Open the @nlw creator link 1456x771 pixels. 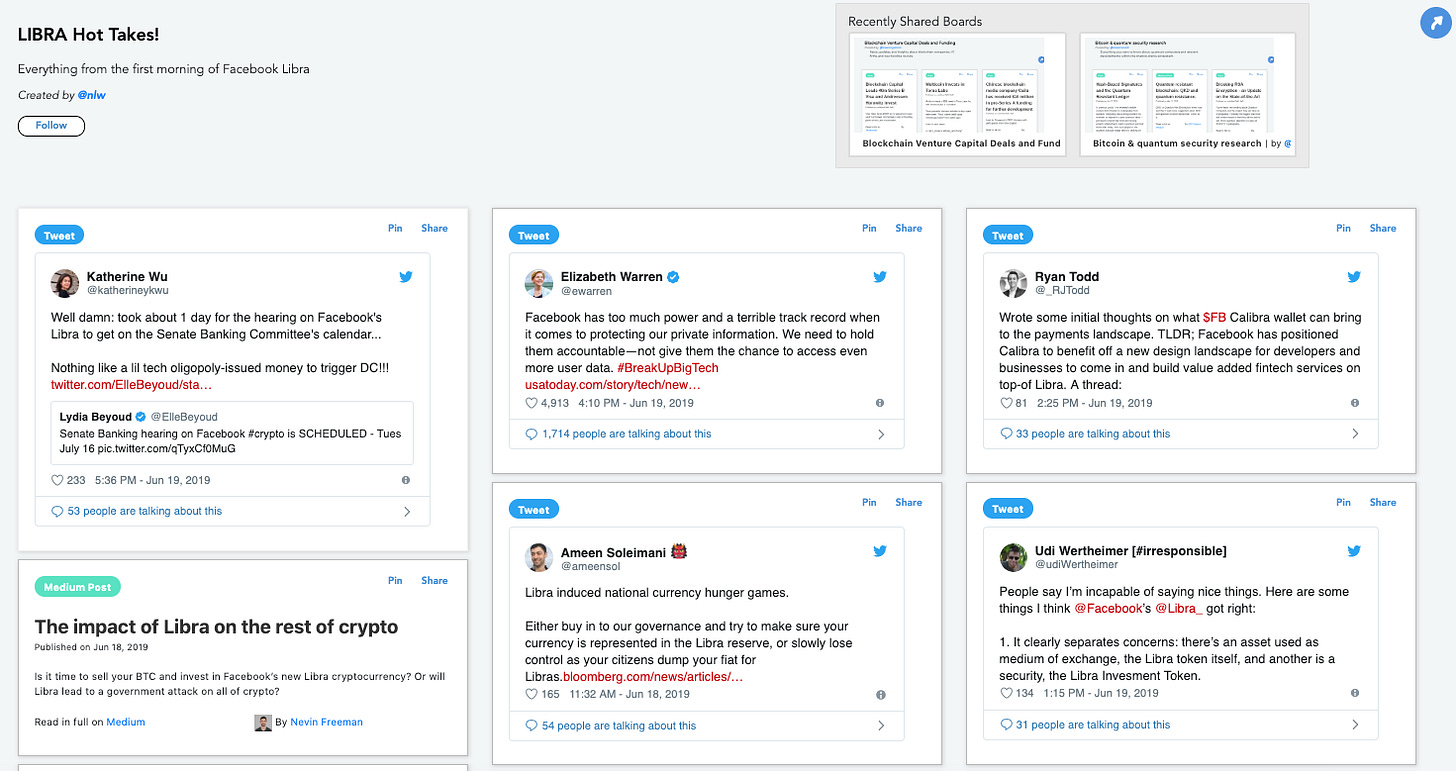[x=91, y=95]
